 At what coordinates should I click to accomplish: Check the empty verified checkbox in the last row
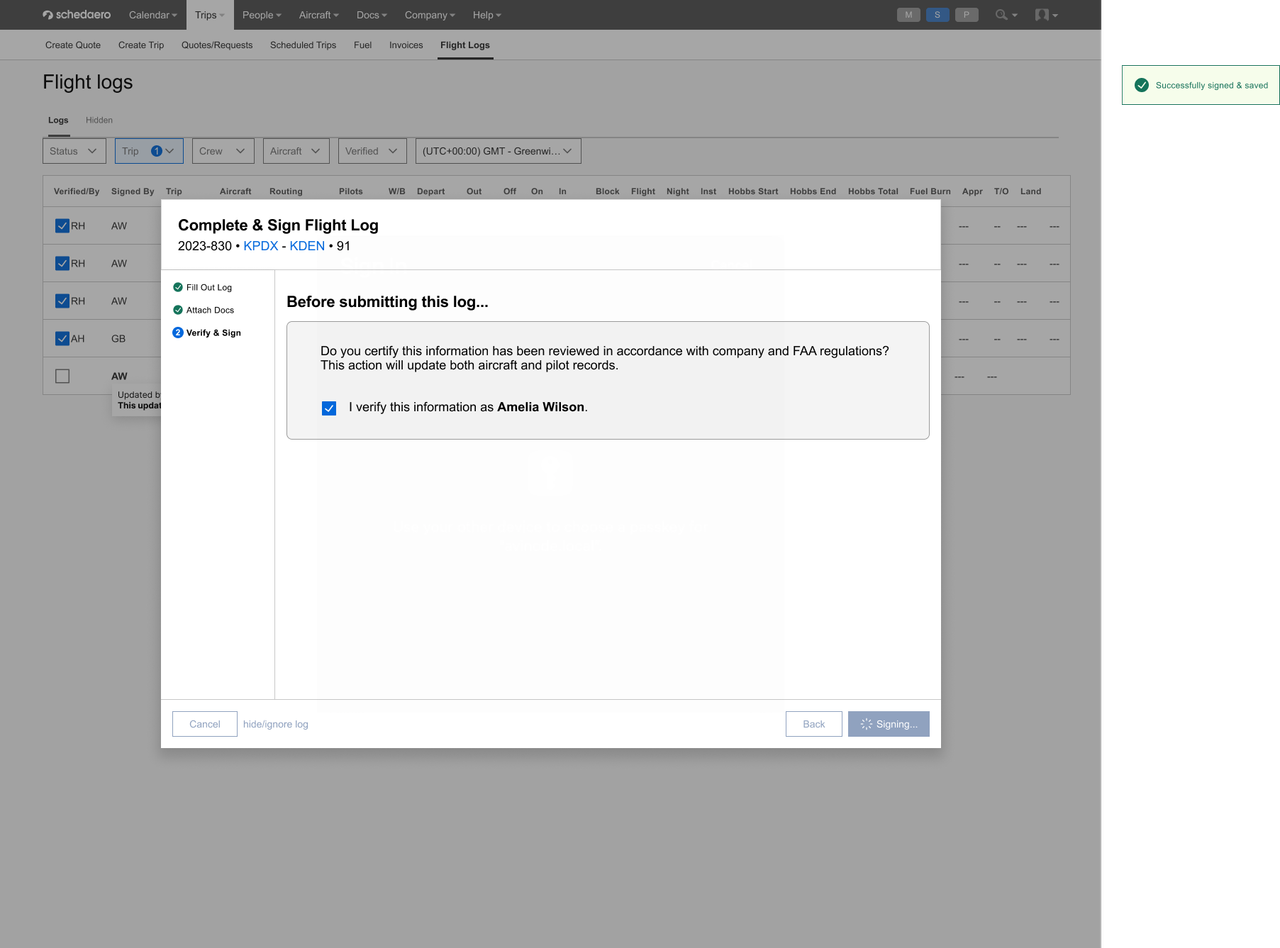pyautogui.click(x=62, y=376)
